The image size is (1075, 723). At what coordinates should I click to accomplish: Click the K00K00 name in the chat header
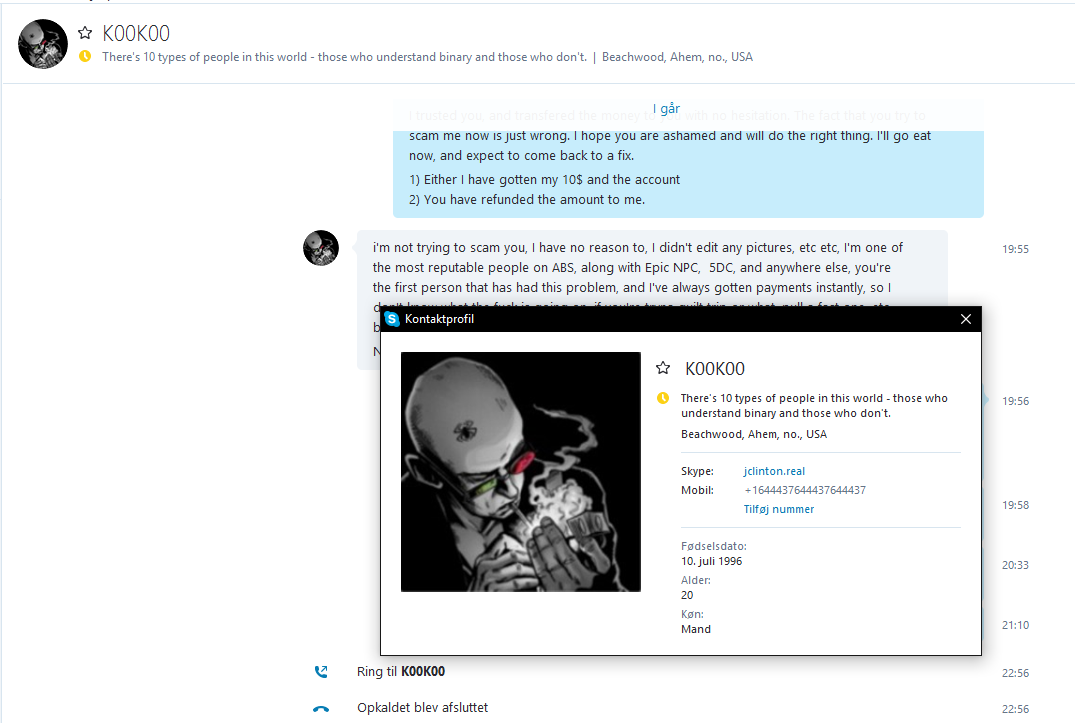[x=136, y=33]
